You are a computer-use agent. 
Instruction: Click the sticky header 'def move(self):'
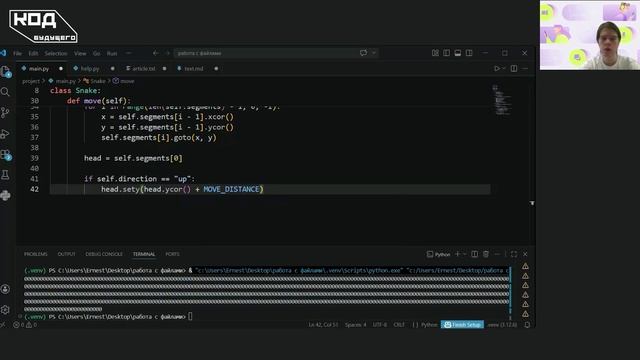tap(99, 101)
